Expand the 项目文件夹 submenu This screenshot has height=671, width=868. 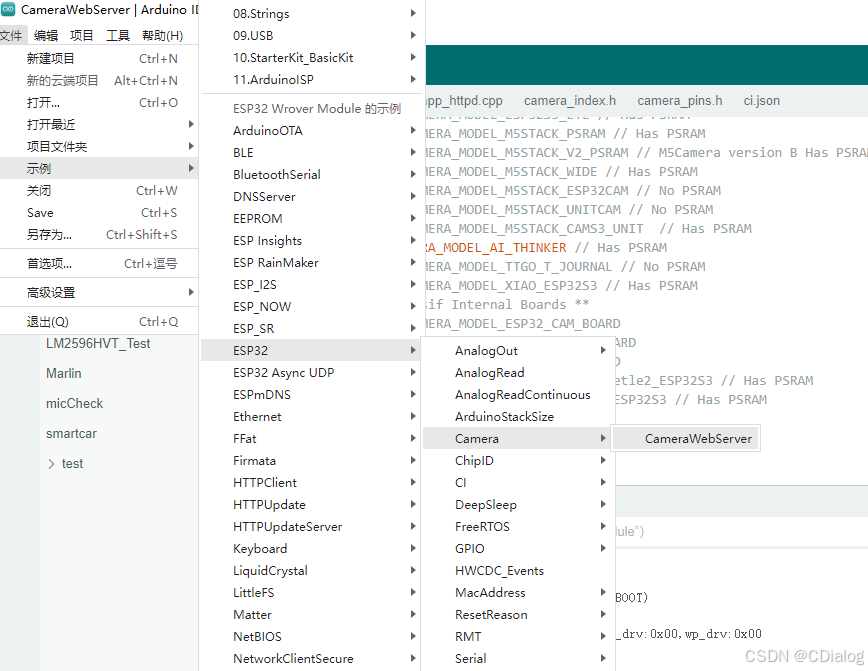tap(99, 146)
